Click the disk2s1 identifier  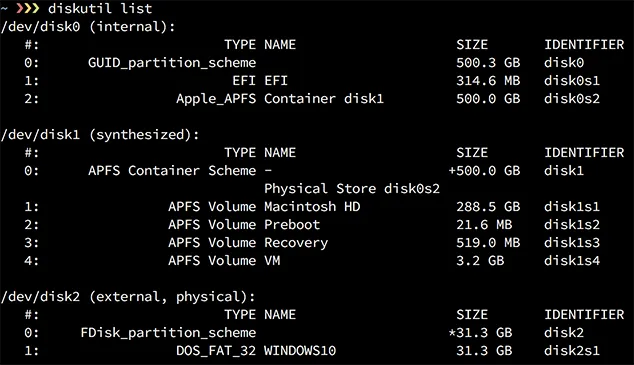(x=572, y=351)
